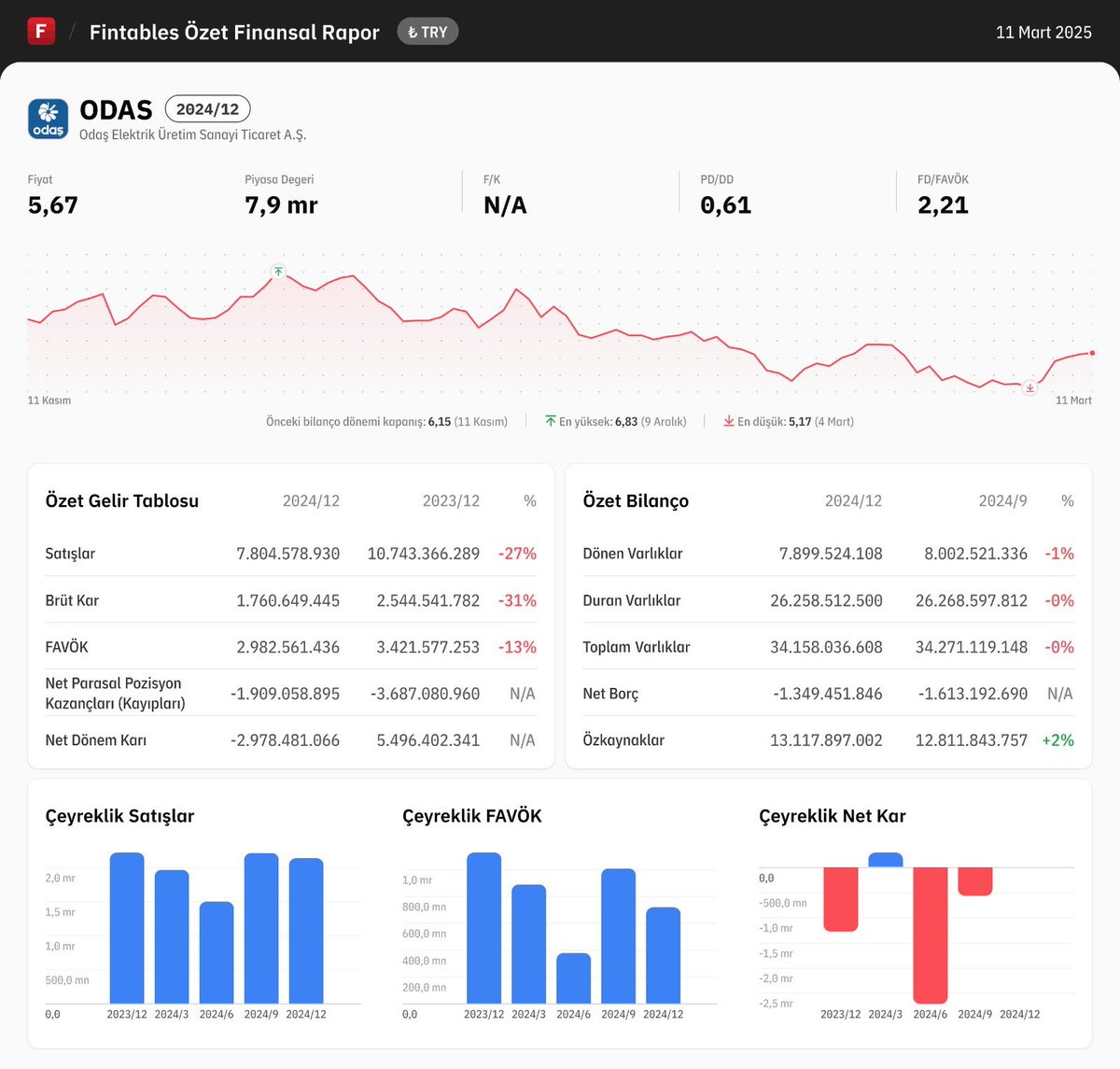Screen dimensions: 1120x1069
Task: Click the 11 Mart 2025 date
Action: 1043,32
